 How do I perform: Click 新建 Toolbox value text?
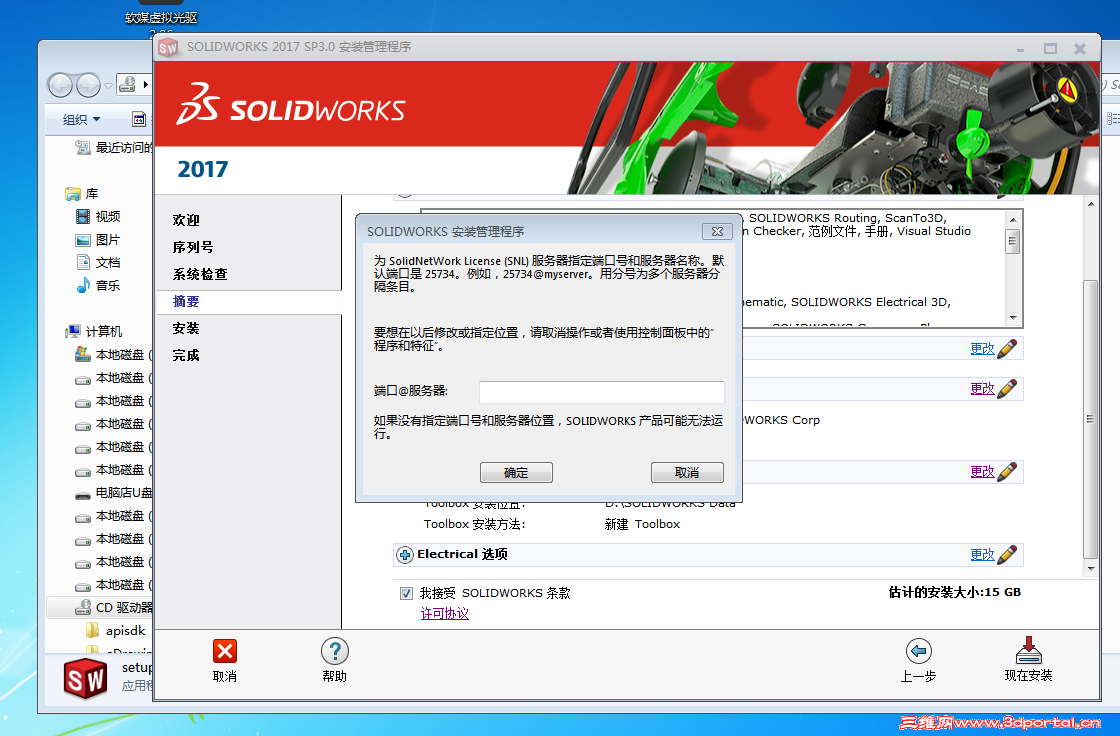click(642, 524)
